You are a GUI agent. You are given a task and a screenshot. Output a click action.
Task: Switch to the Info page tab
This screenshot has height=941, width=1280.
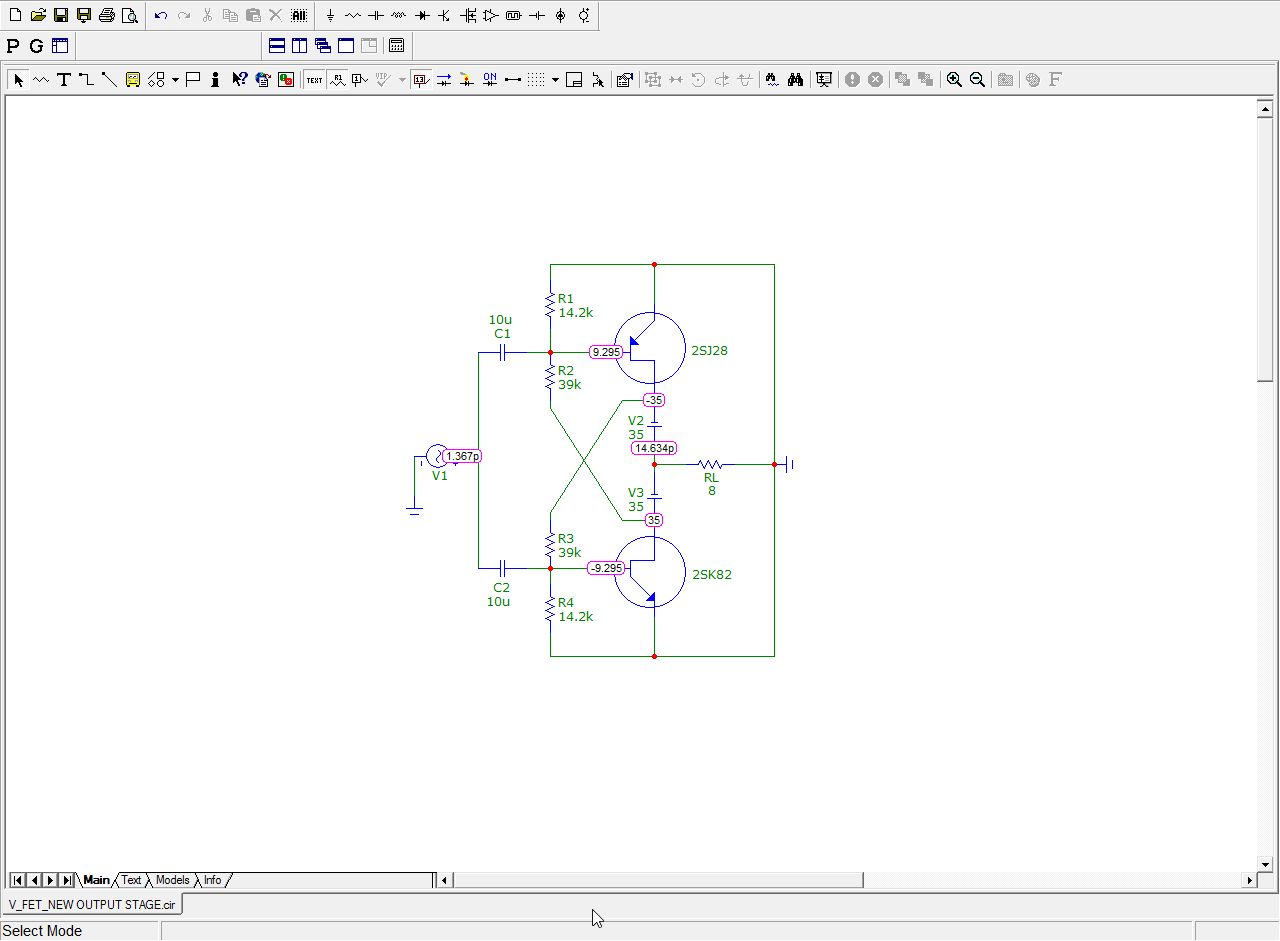point(212,880)
